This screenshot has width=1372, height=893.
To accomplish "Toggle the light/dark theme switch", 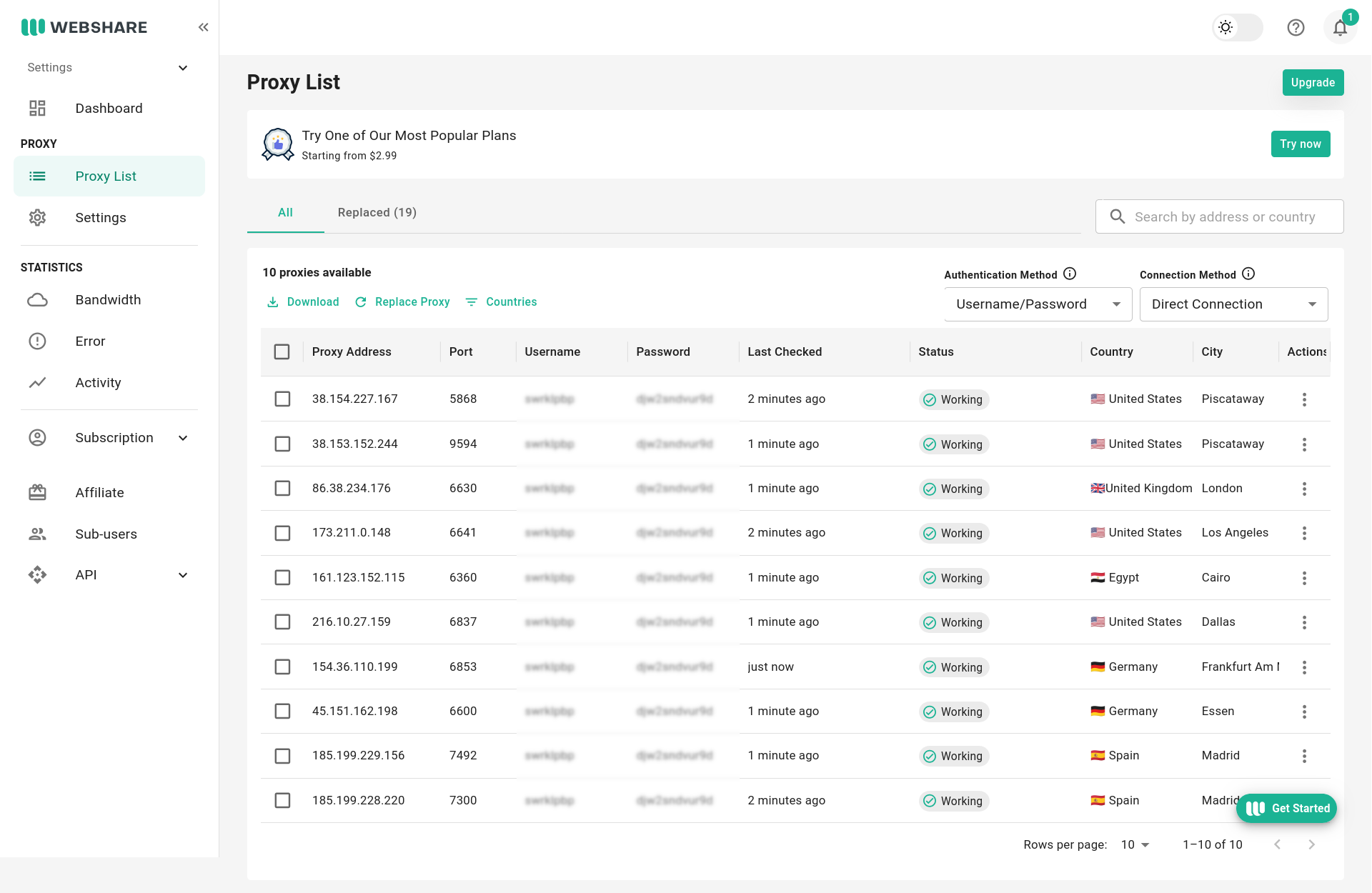I will coord(1237,28).
